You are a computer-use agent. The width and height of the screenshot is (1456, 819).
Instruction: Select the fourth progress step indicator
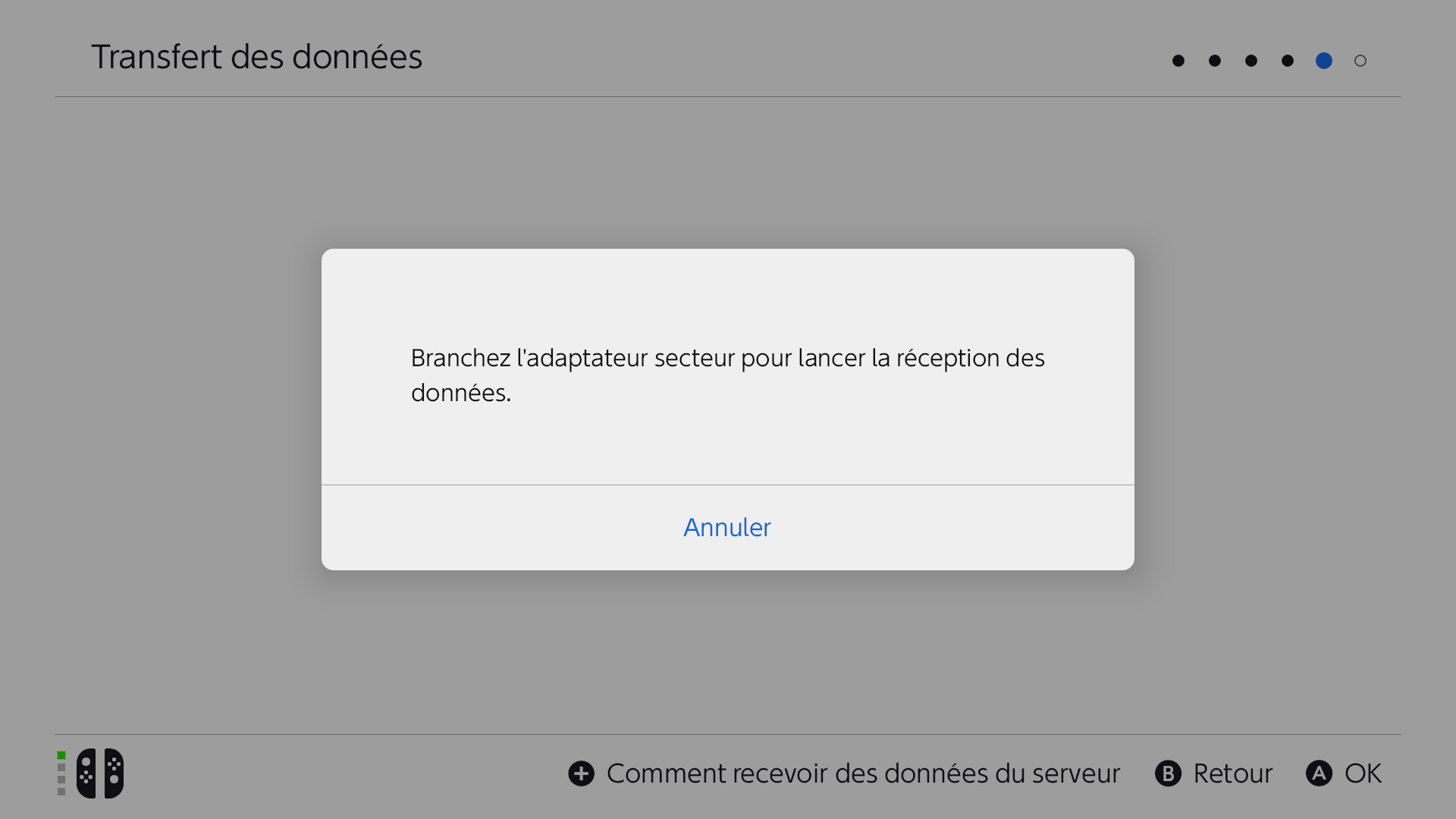pyautogui.click(x=1287, y=61)
